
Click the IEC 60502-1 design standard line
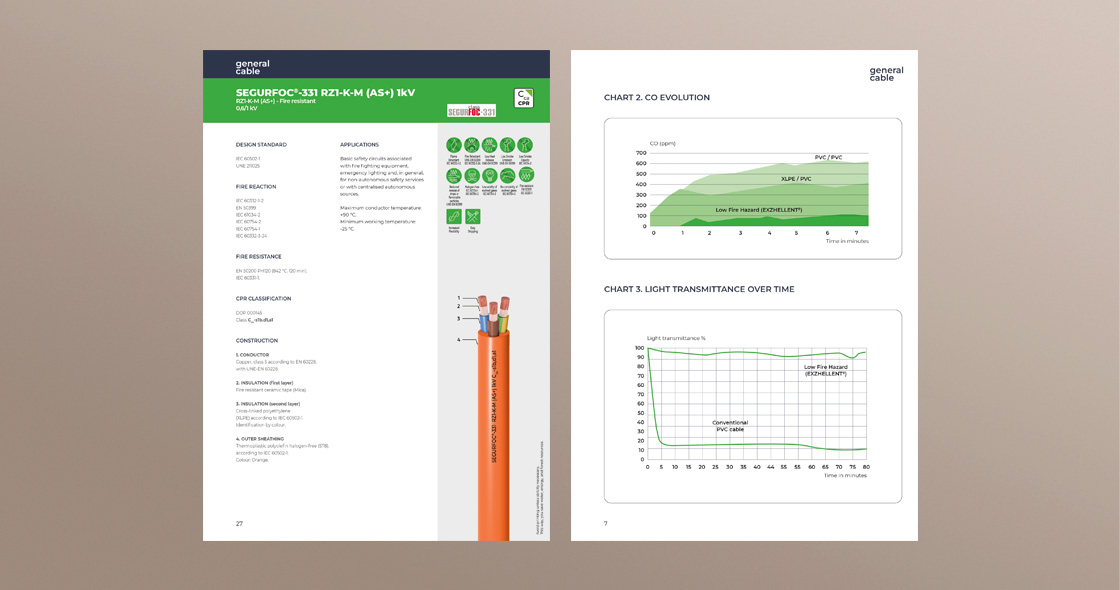(x=248, y=159)
